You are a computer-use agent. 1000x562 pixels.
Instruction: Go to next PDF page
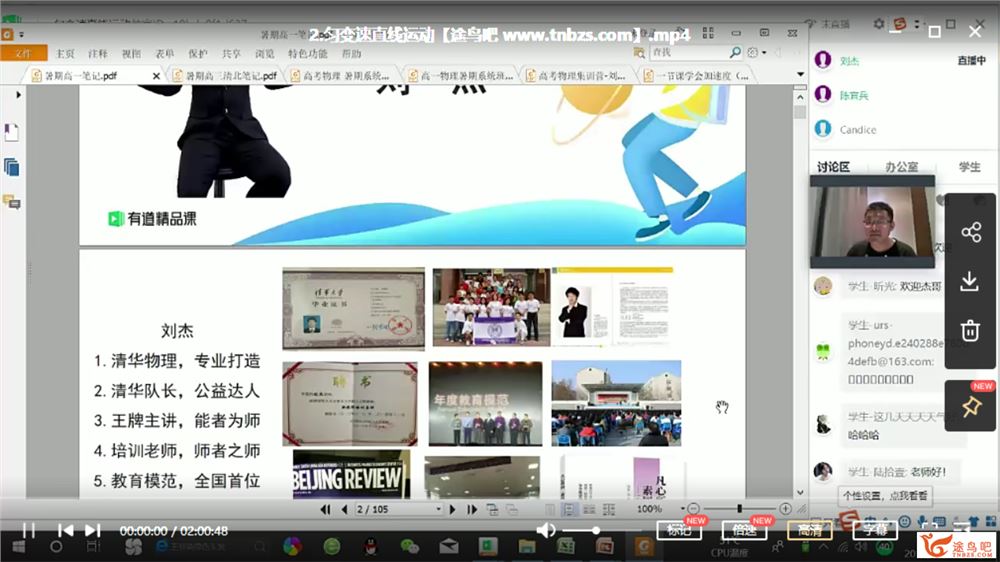(x=453, y=509)
